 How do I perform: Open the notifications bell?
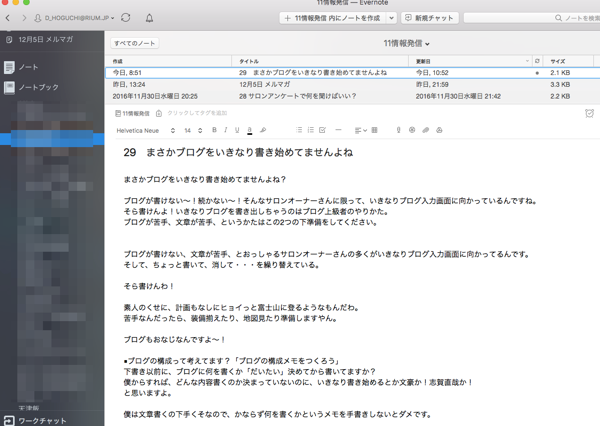coord(149,18)
